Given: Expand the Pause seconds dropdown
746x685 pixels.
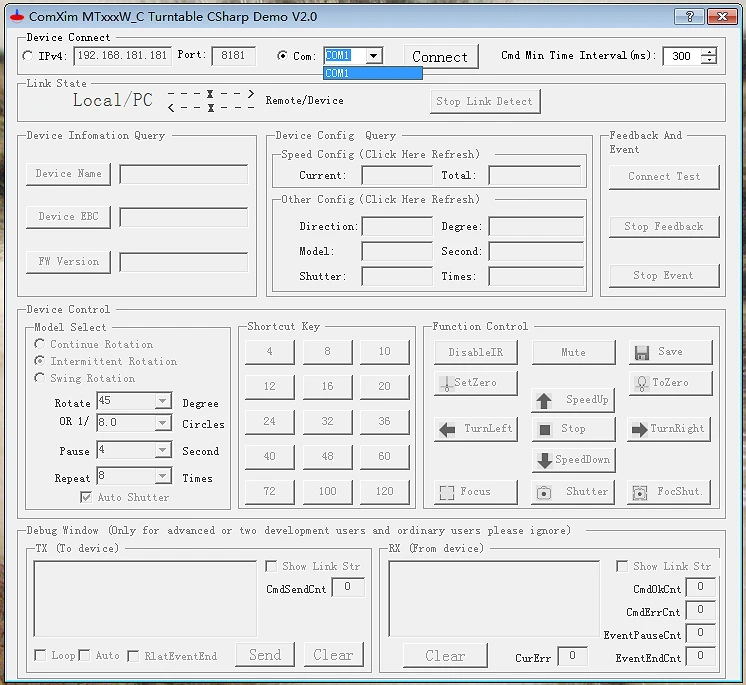Looking at the screenshot, I should [163, 450].
